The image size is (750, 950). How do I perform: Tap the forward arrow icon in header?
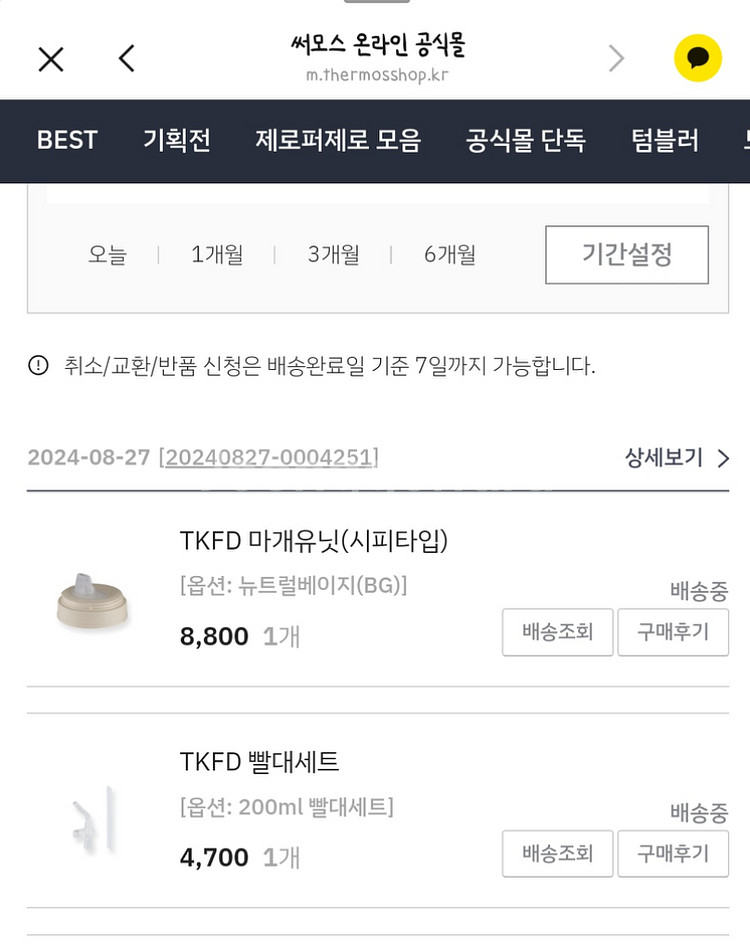click(616, 59)
